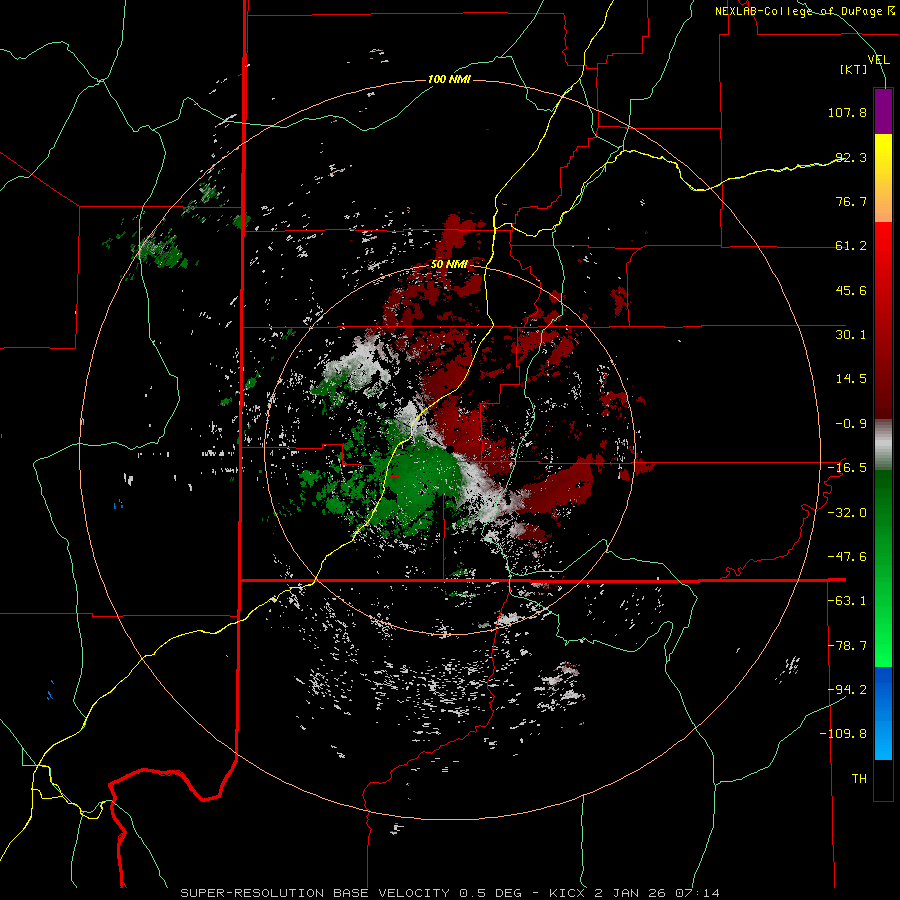The height and width of the screenshot is (900, 900).
Task: Click the 100 NMI range ring label
Action: pos(449,79)
